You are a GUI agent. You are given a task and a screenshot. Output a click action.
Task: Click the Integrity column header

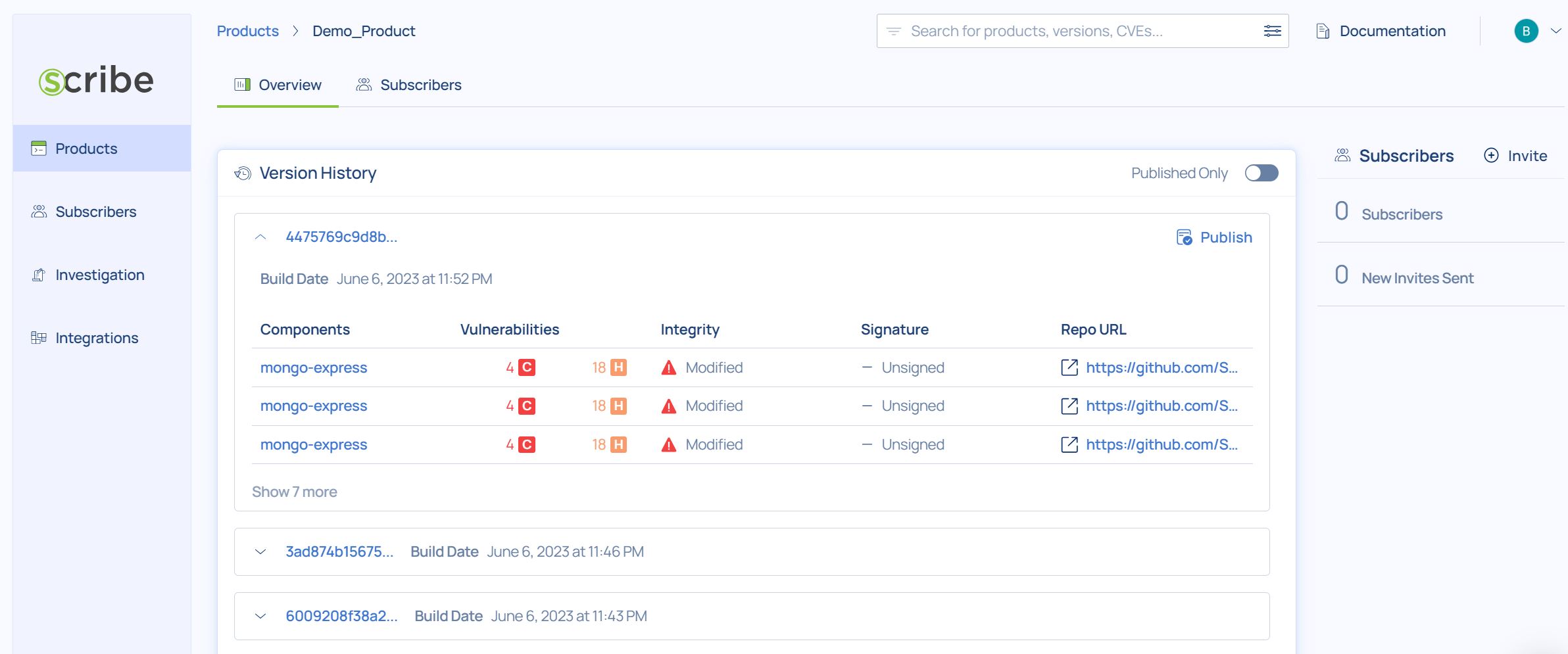690,329
